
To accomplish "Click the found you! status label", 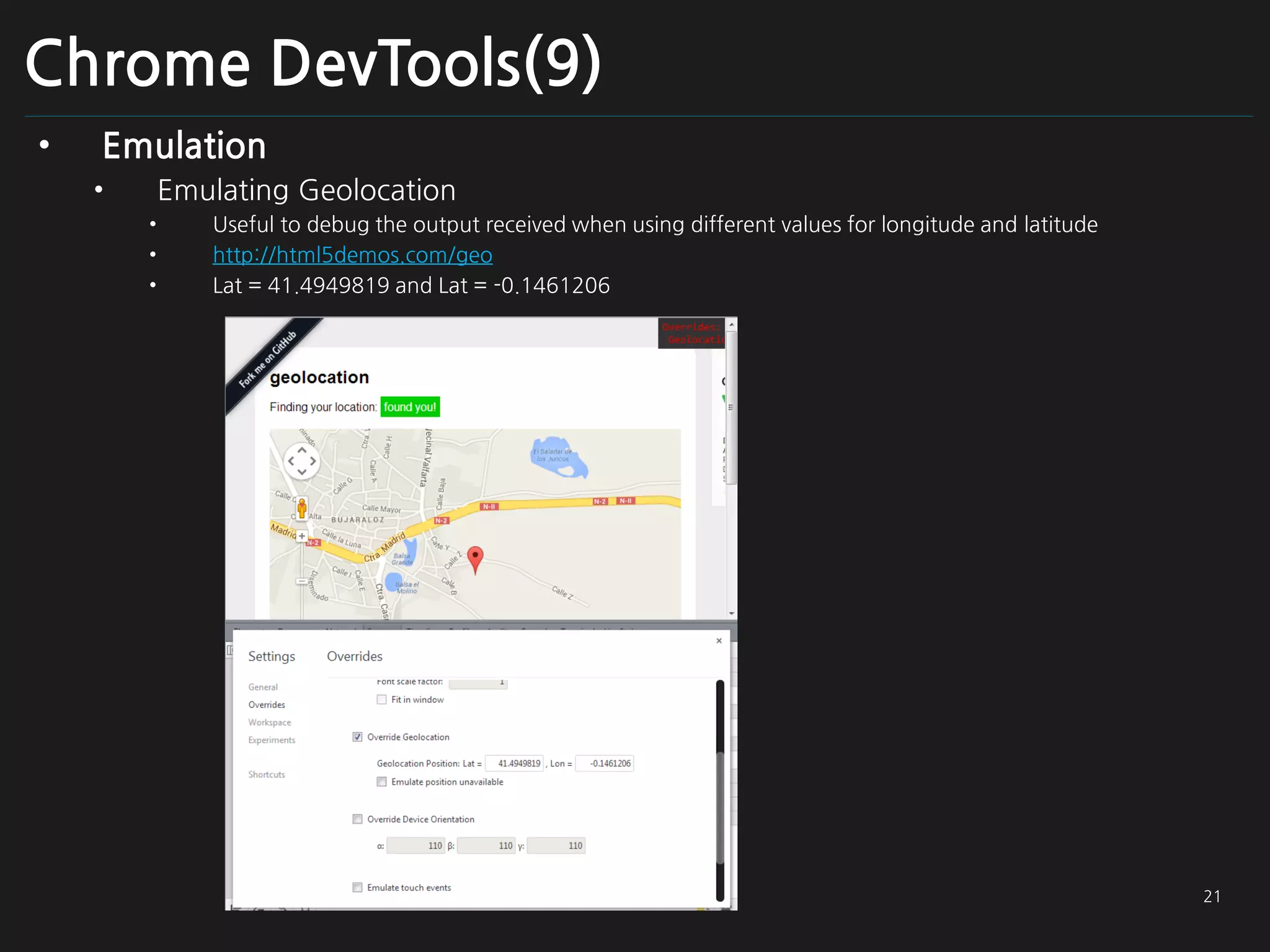I will 410,407.
